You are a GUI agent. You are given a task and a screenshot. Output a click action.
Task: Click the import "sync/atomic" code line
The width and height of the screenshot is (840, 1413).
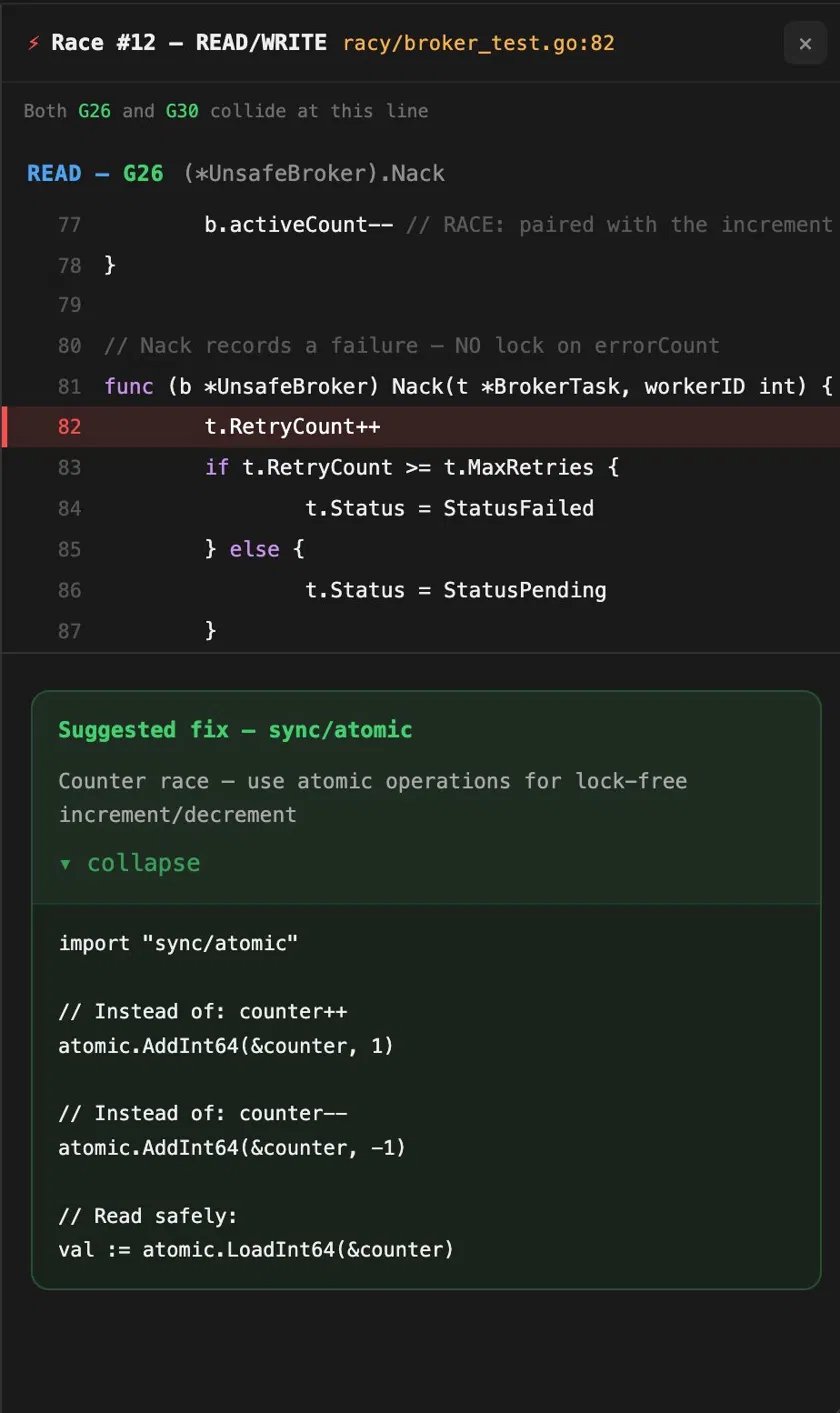pyautogui.click(x=178, y=943)
